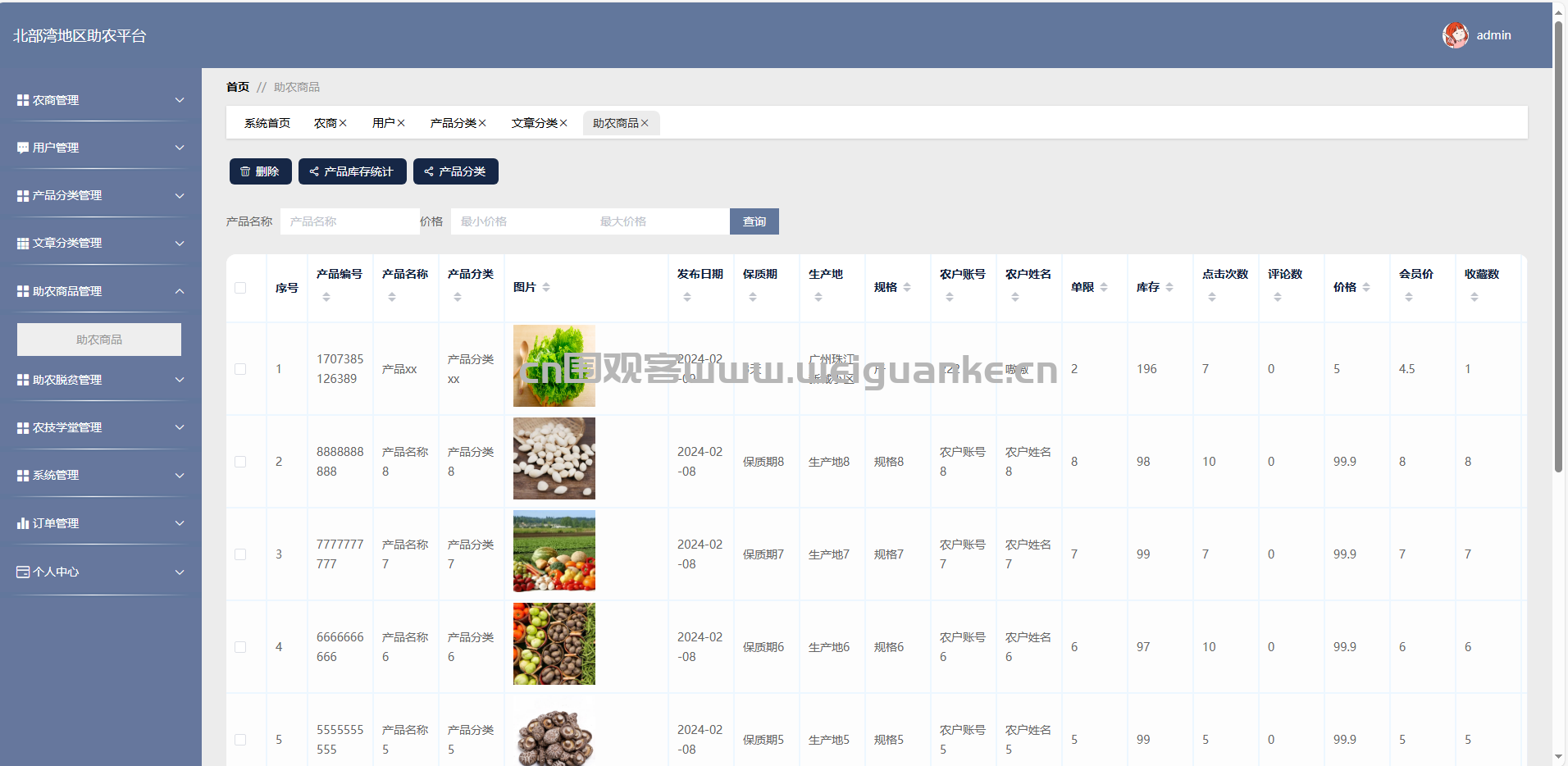Check the row 4 产品名称6 checkbox
Screen dimensions: 1568x766
point(240,647)
